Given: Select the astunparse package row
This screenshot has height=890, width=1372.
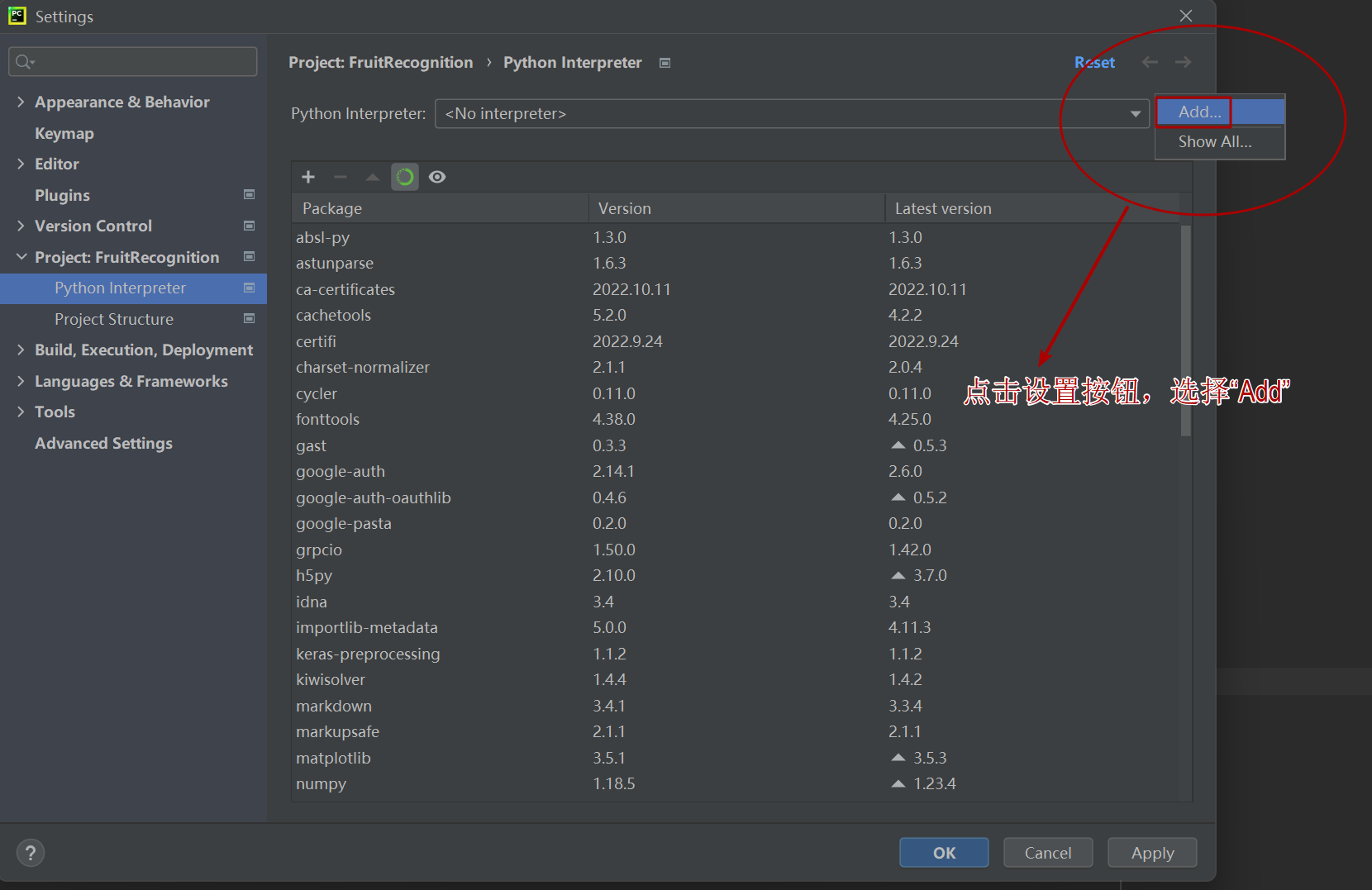Looking at the screenshot, I should click(736, 263).
